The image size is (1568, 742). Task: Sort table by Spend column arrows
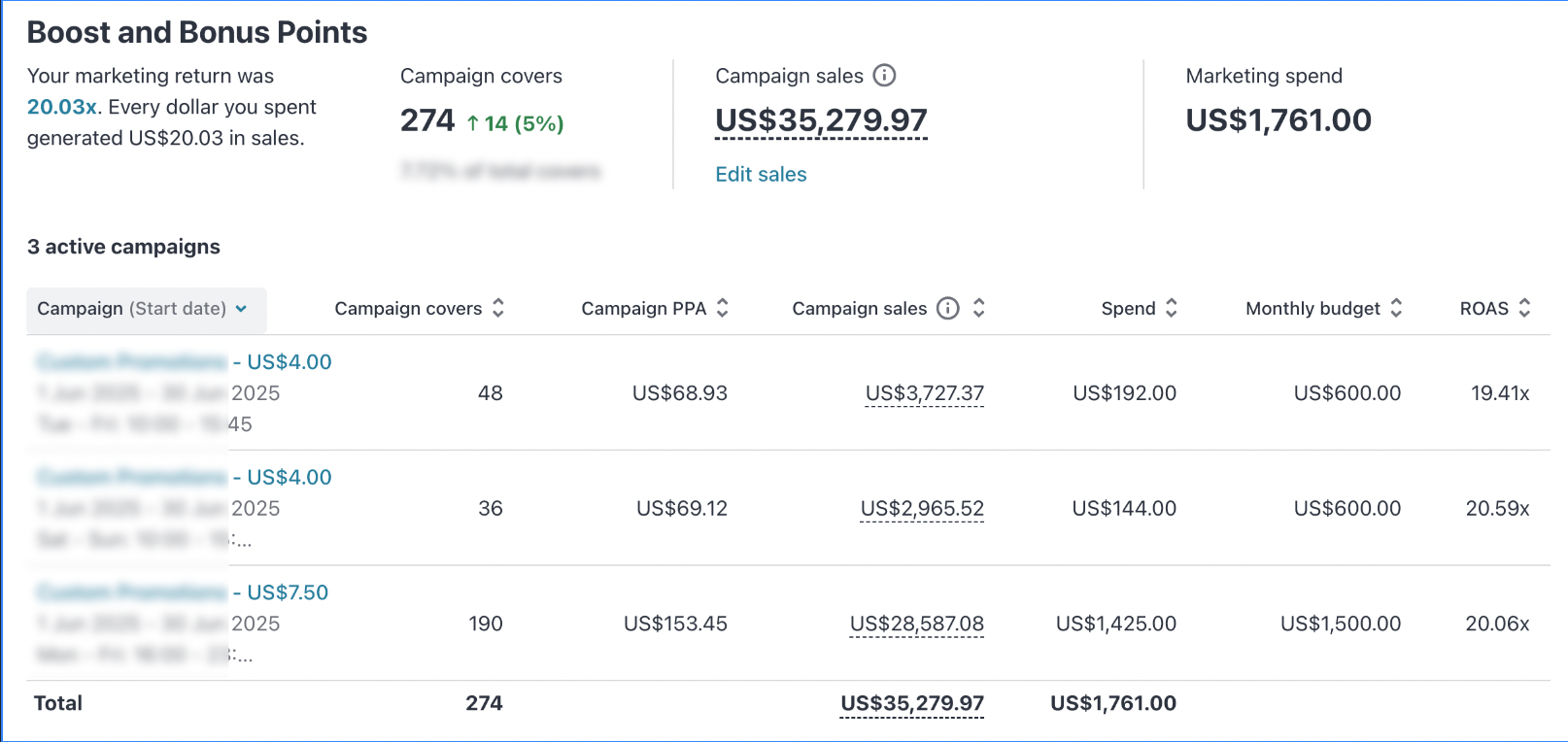pyautogui.click(x=1172, y=308)
